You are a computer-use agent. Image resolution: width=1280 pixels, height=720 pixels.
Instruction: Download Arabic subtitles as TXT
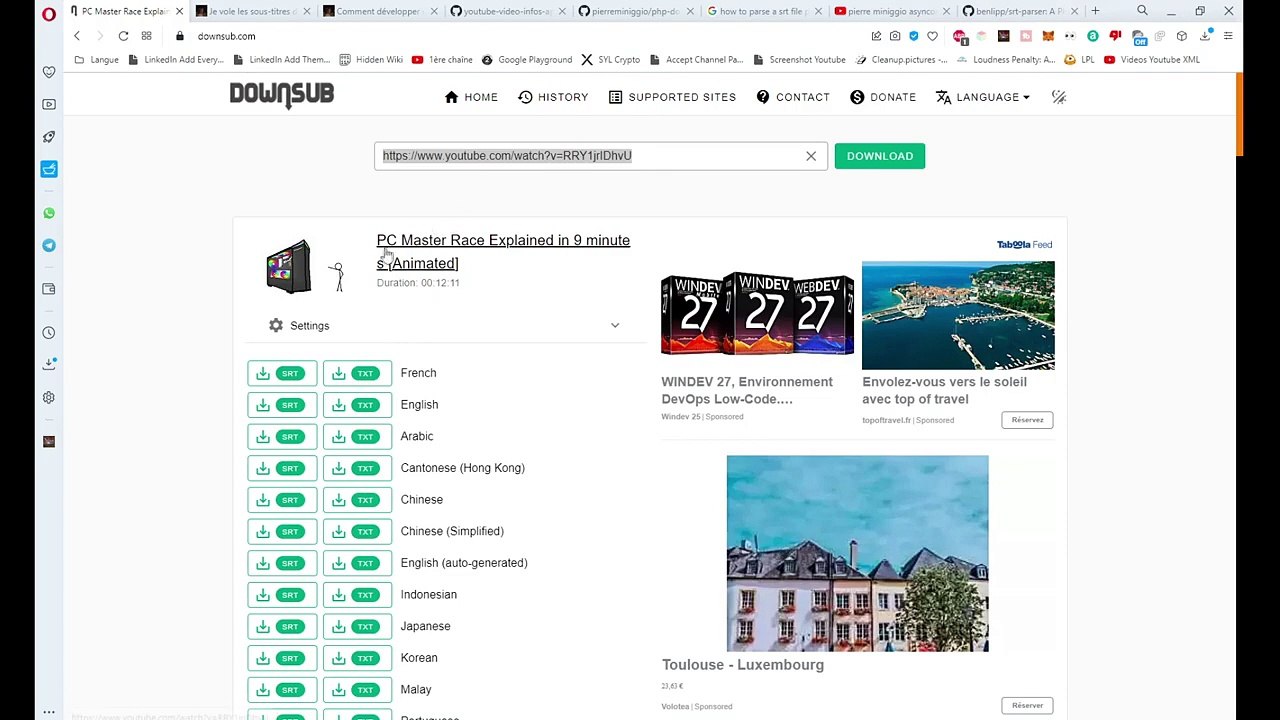(x=357, y=436)
